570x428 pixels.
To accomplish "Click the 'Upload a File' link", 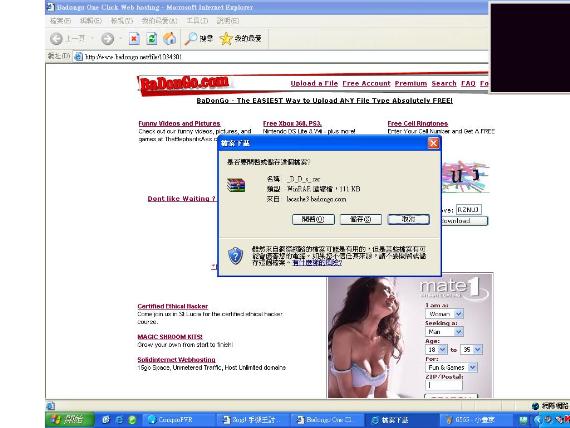I will tap(314, 84).
